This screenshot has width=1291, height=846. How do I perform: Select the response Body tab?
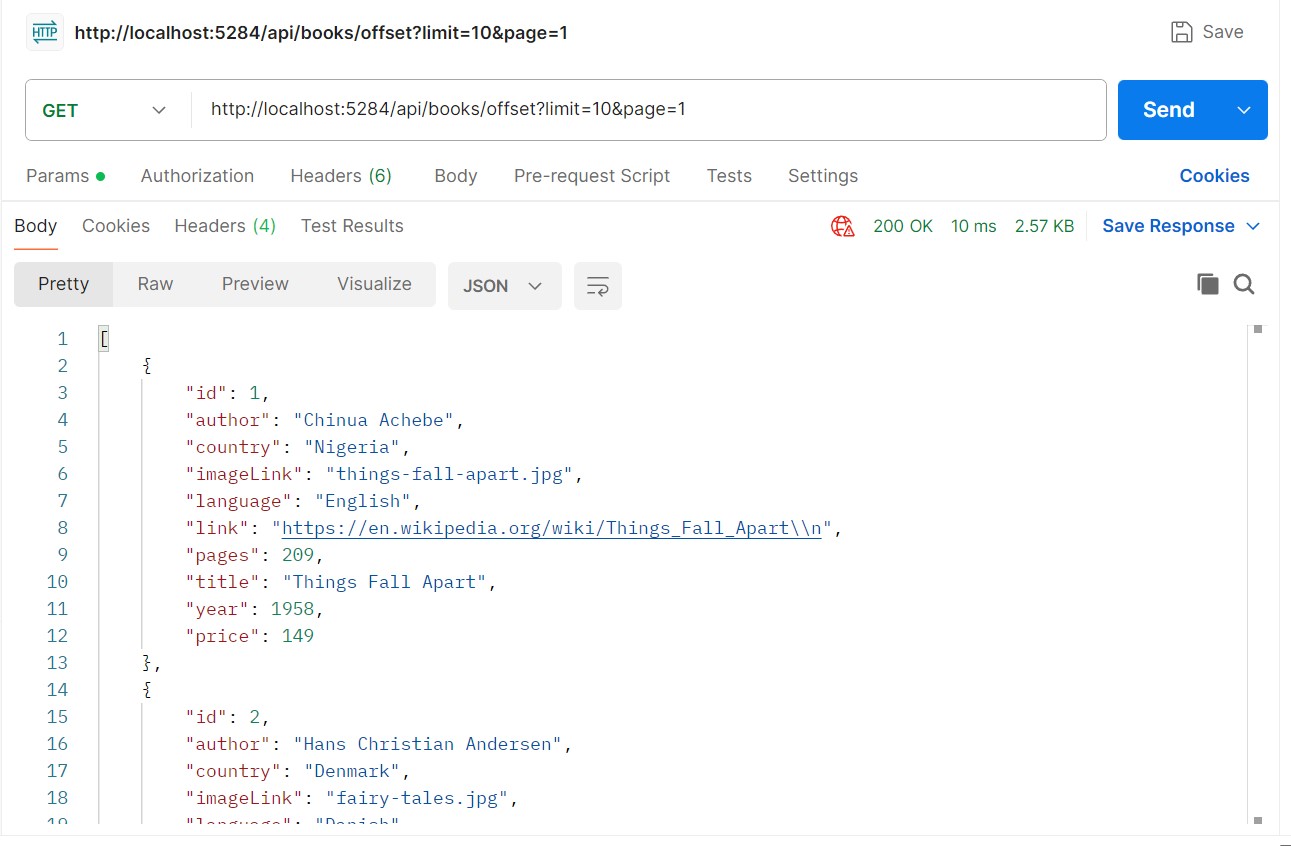coord(36,226)
